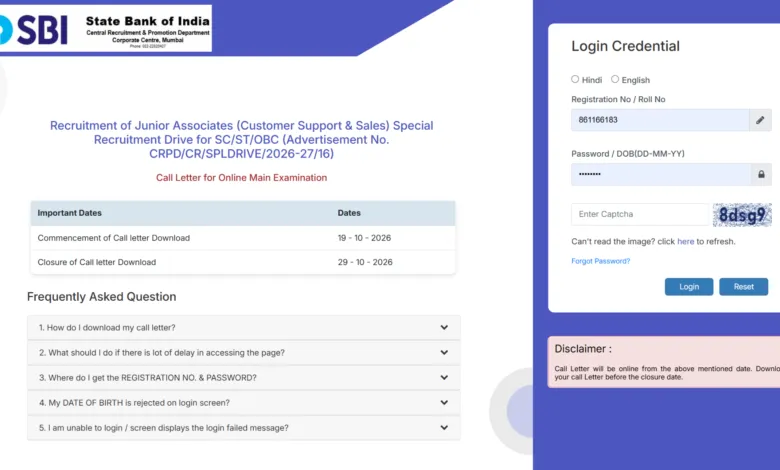Click the Login button

click(x=689, y=286)
